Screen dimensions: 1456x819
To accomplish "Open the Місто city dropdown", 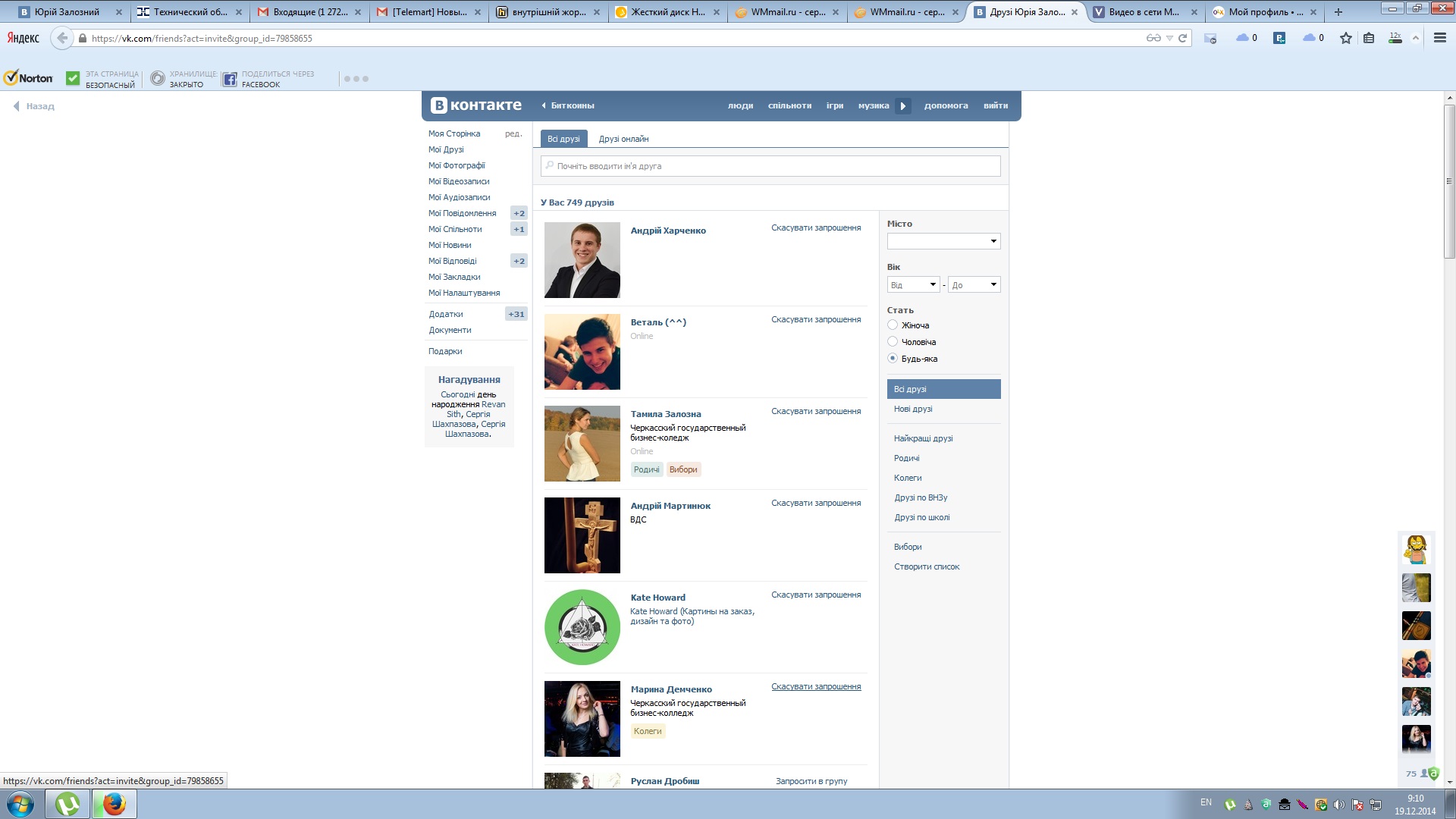I will coord(943,241).
